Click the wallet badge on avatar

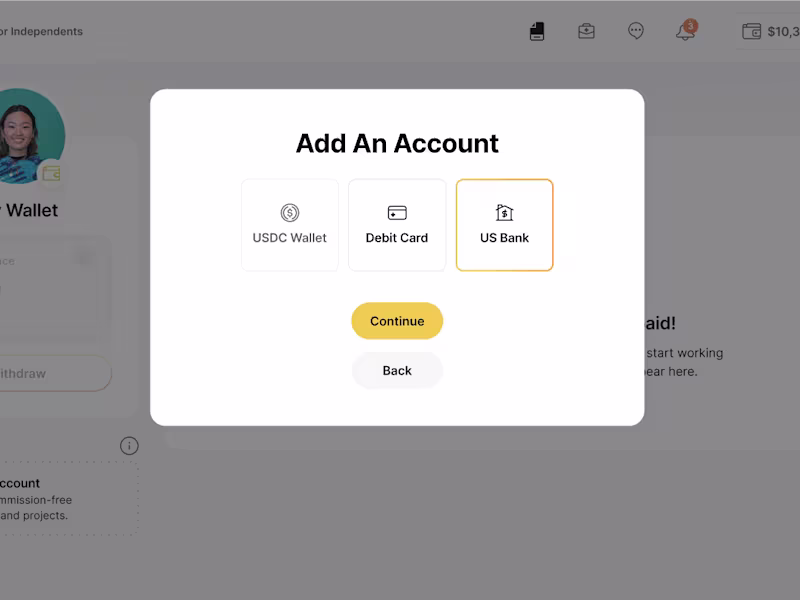point(51,173)
